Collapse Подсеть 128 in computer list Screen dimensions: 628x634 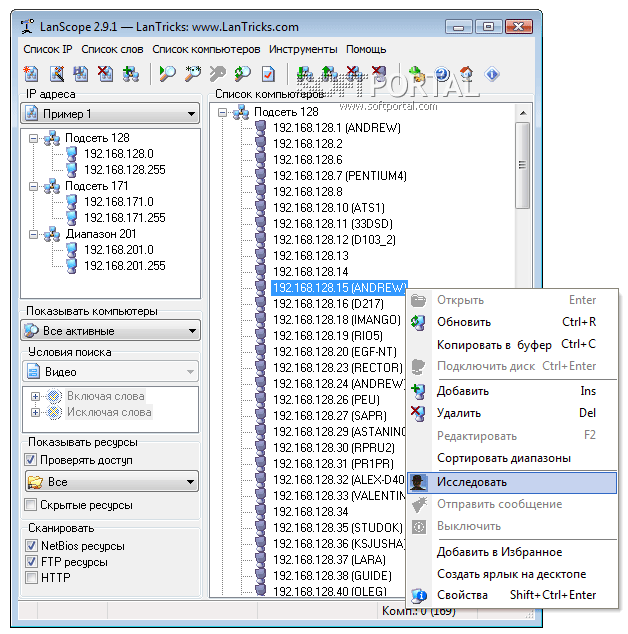pyautogui.click(x=222, y=112)
